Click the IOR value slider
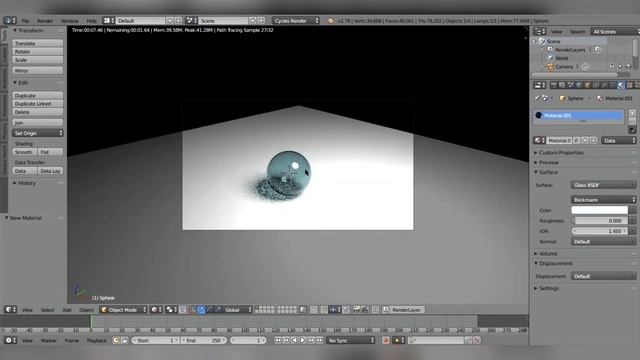Image resolution: width=640 pixels, height=360 pixels. (x=599, y=231)
